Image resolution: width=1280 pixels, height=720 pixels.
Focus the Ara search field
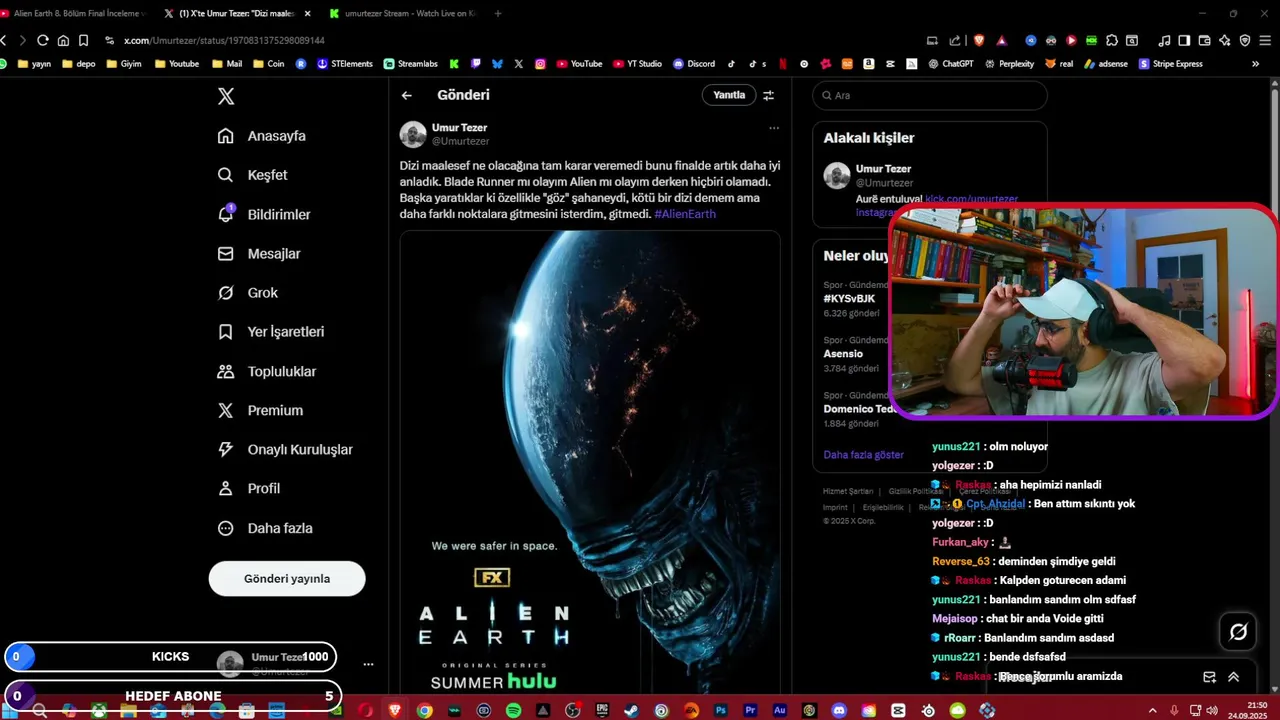pos(930,95)
